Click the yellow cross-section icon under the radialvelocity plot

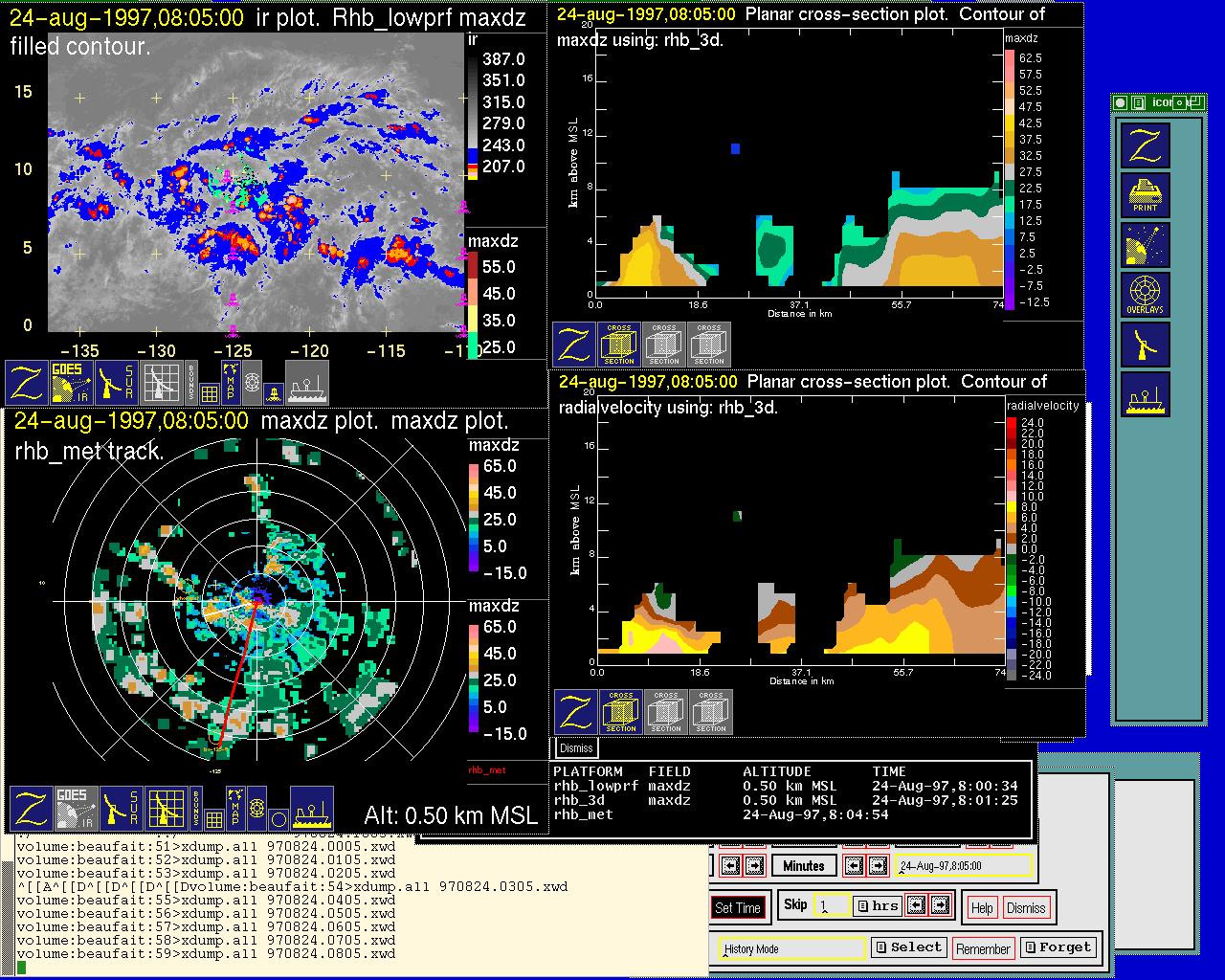[x=621, y=712]
